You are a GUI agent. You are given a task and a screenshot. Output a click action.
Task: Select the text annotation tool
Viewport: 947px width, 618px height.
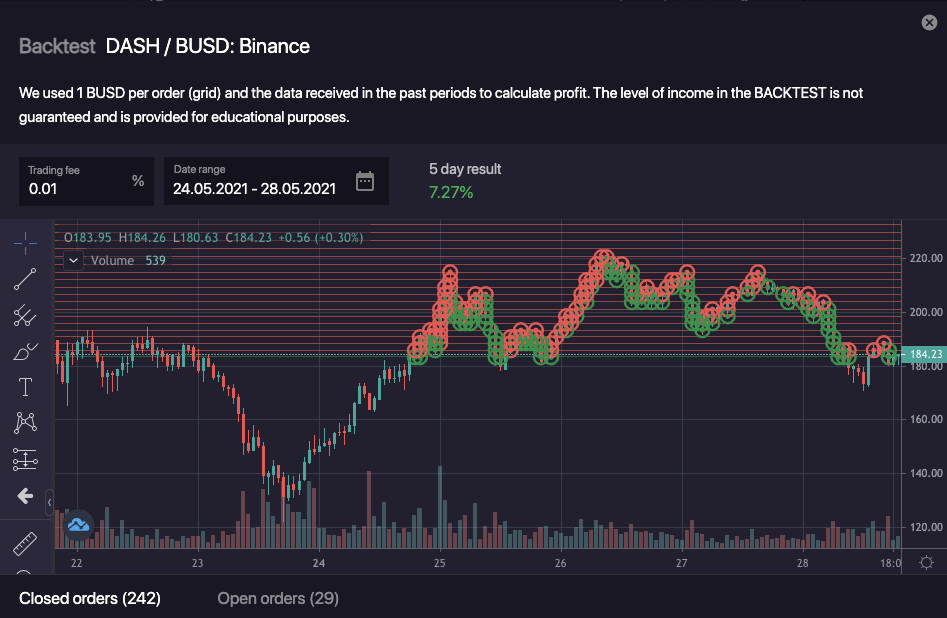click(26, 388)
